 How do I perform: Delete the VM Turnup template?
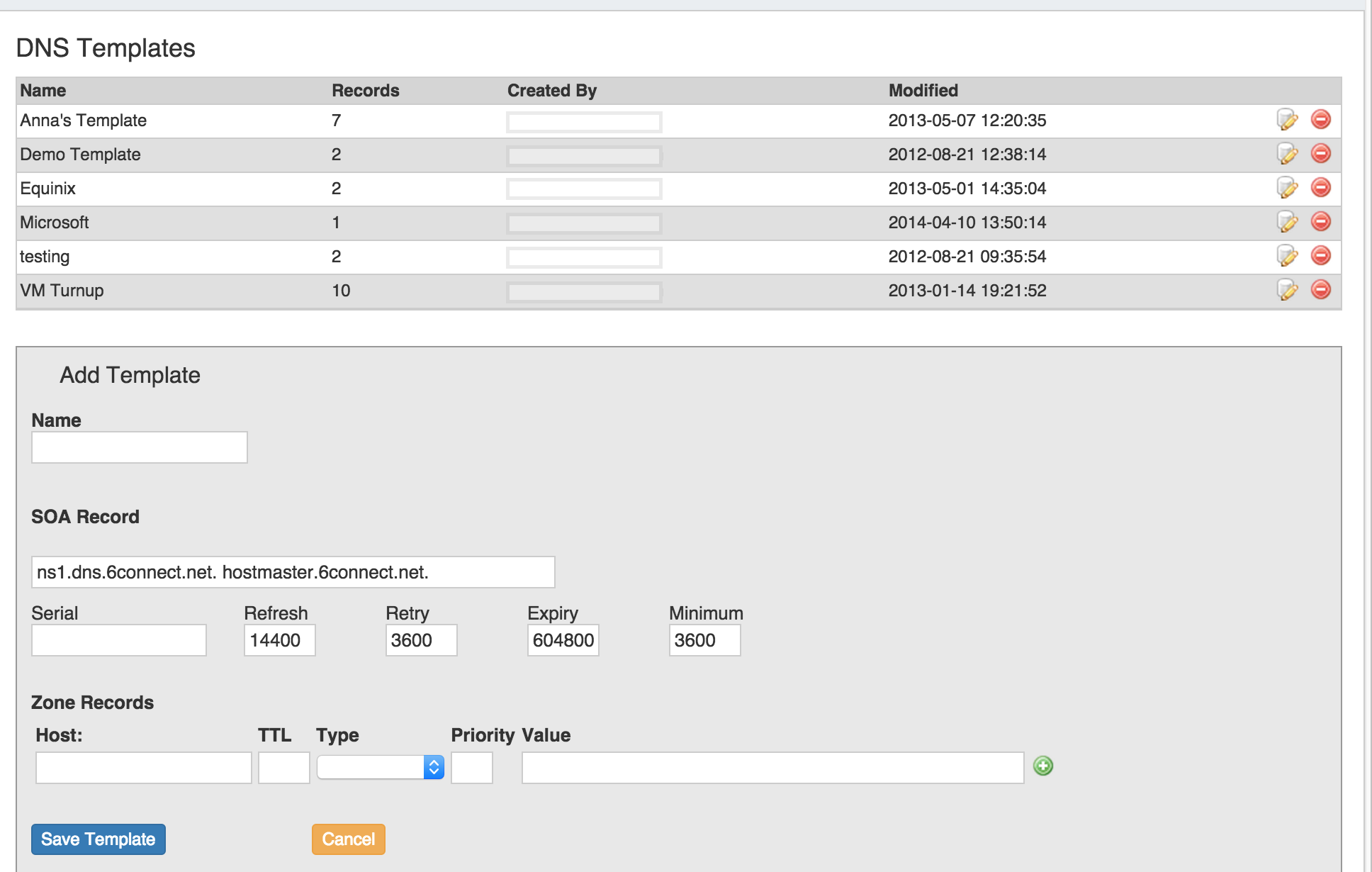[1320, 289]
